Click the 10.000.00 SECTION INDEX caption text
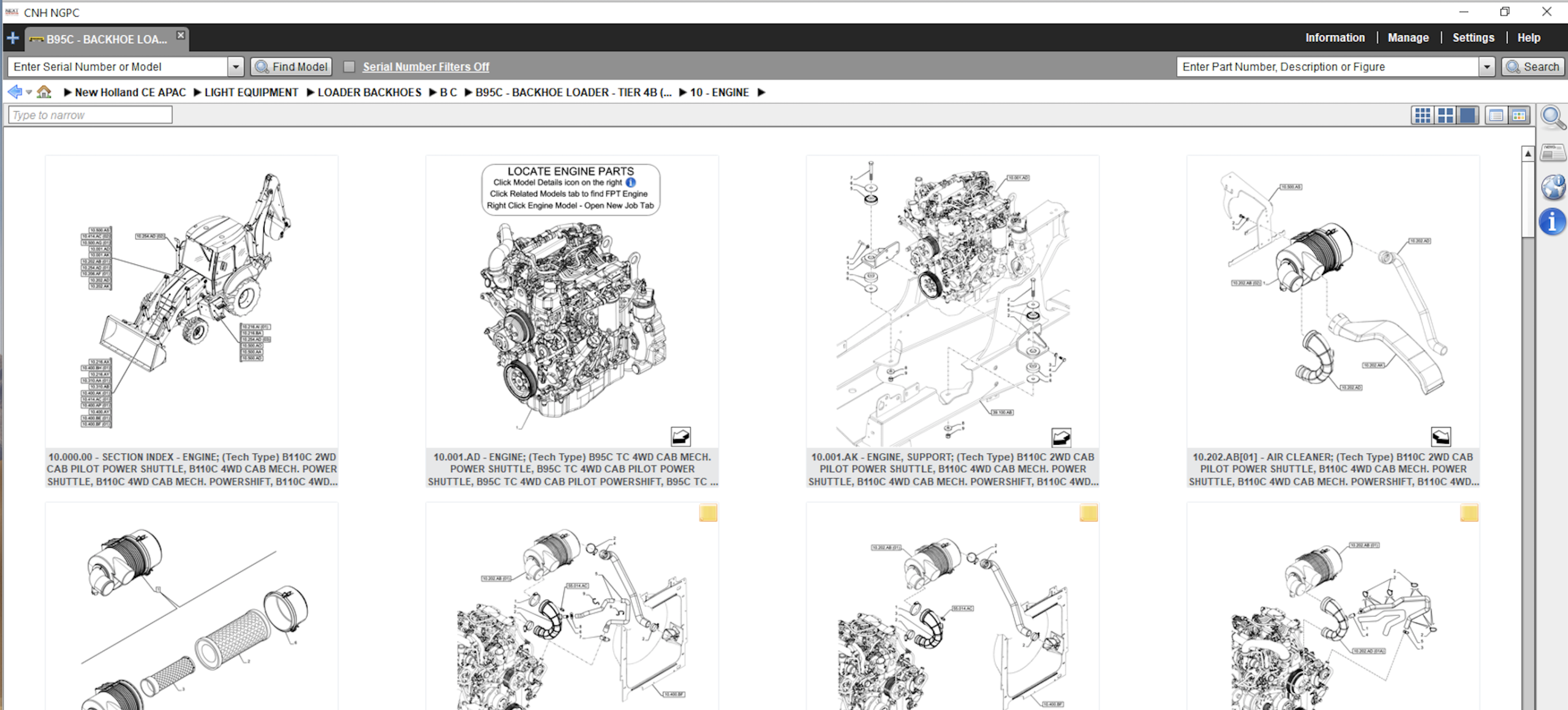 192,469
